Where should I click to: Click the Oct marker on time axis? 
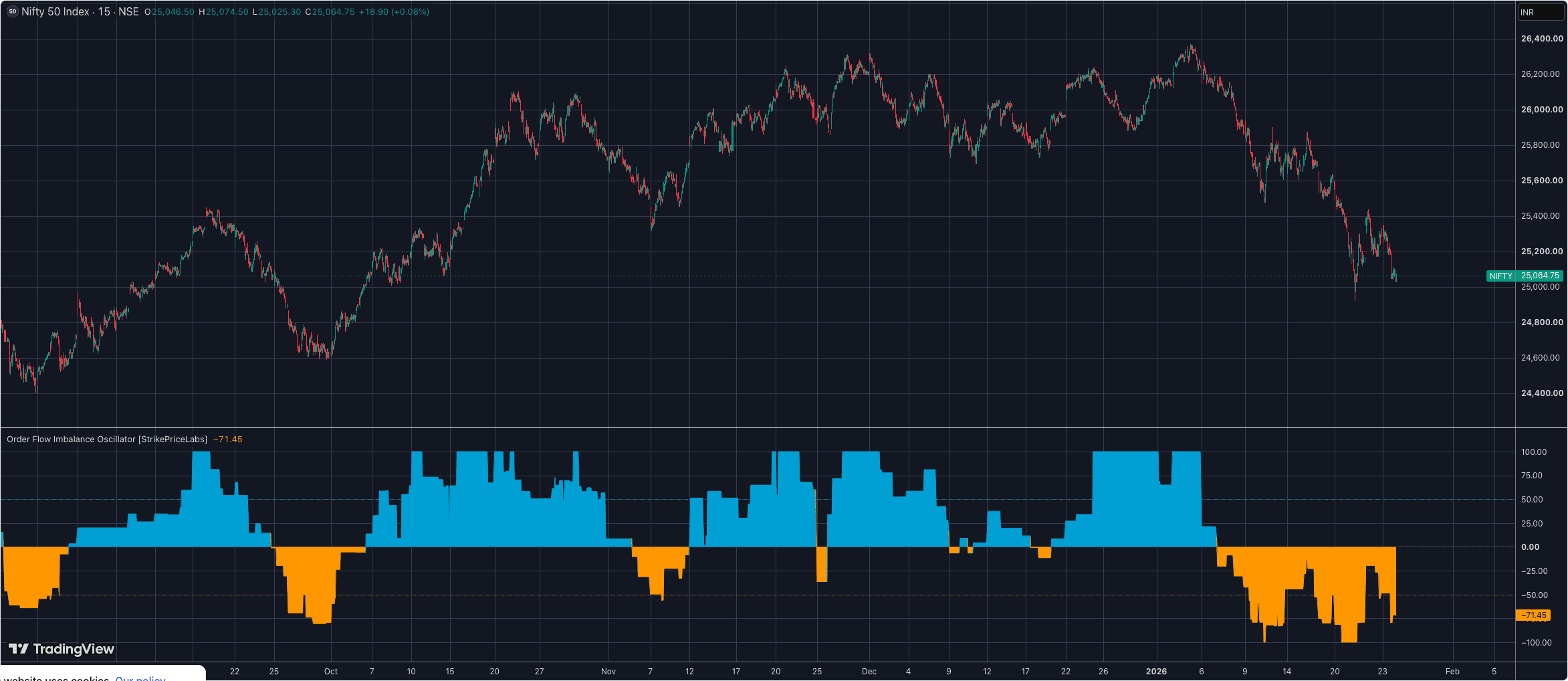pos(331,672)
